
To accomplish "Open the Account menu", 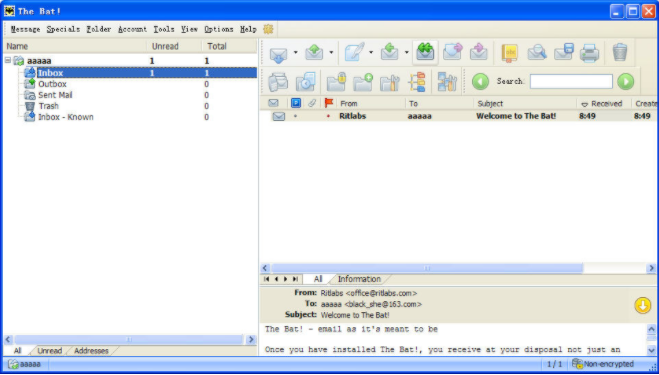I will point(132,29).
